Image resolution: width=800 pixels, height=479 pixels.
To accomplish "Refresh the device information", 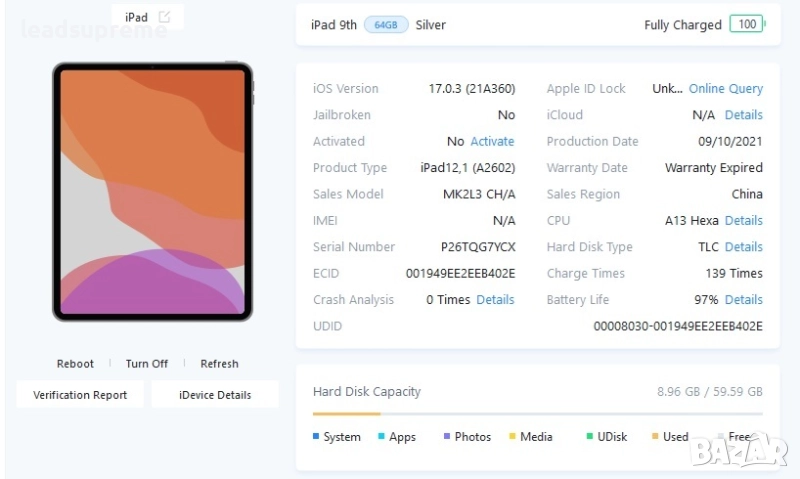I will click(x=219, y=364).
